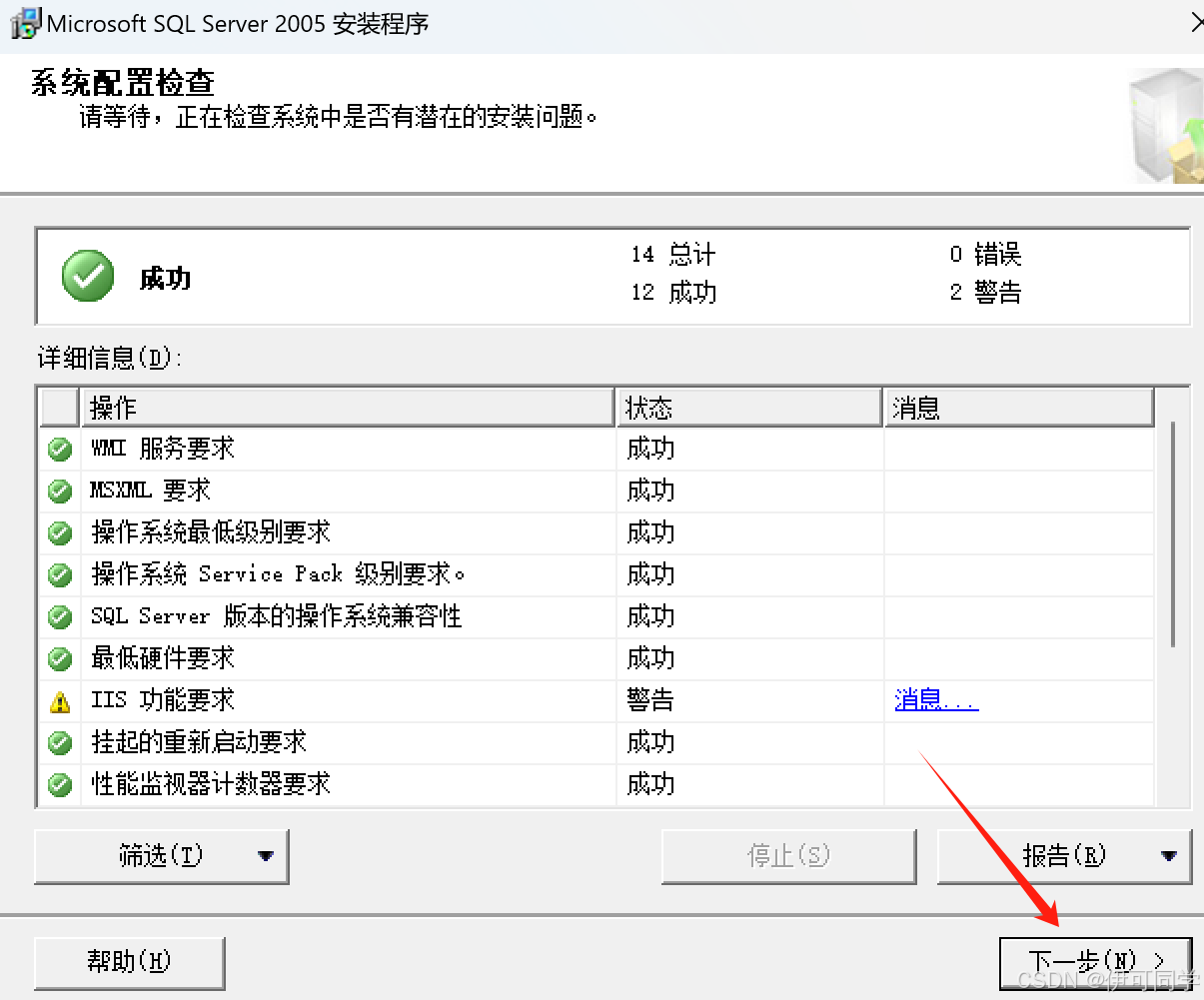Click the 详细信息(D) label
This screenshot has width=1204, height=1000.
point(110,358)
